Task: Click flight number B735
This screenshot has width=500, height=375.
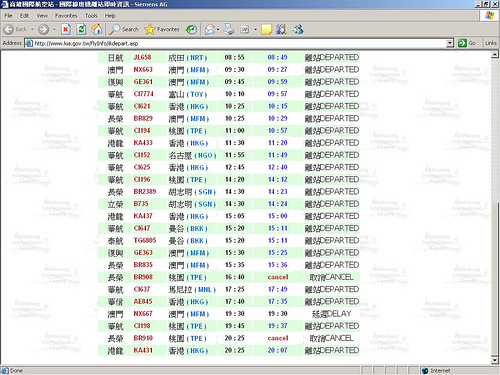Action: tap(141, 204)
